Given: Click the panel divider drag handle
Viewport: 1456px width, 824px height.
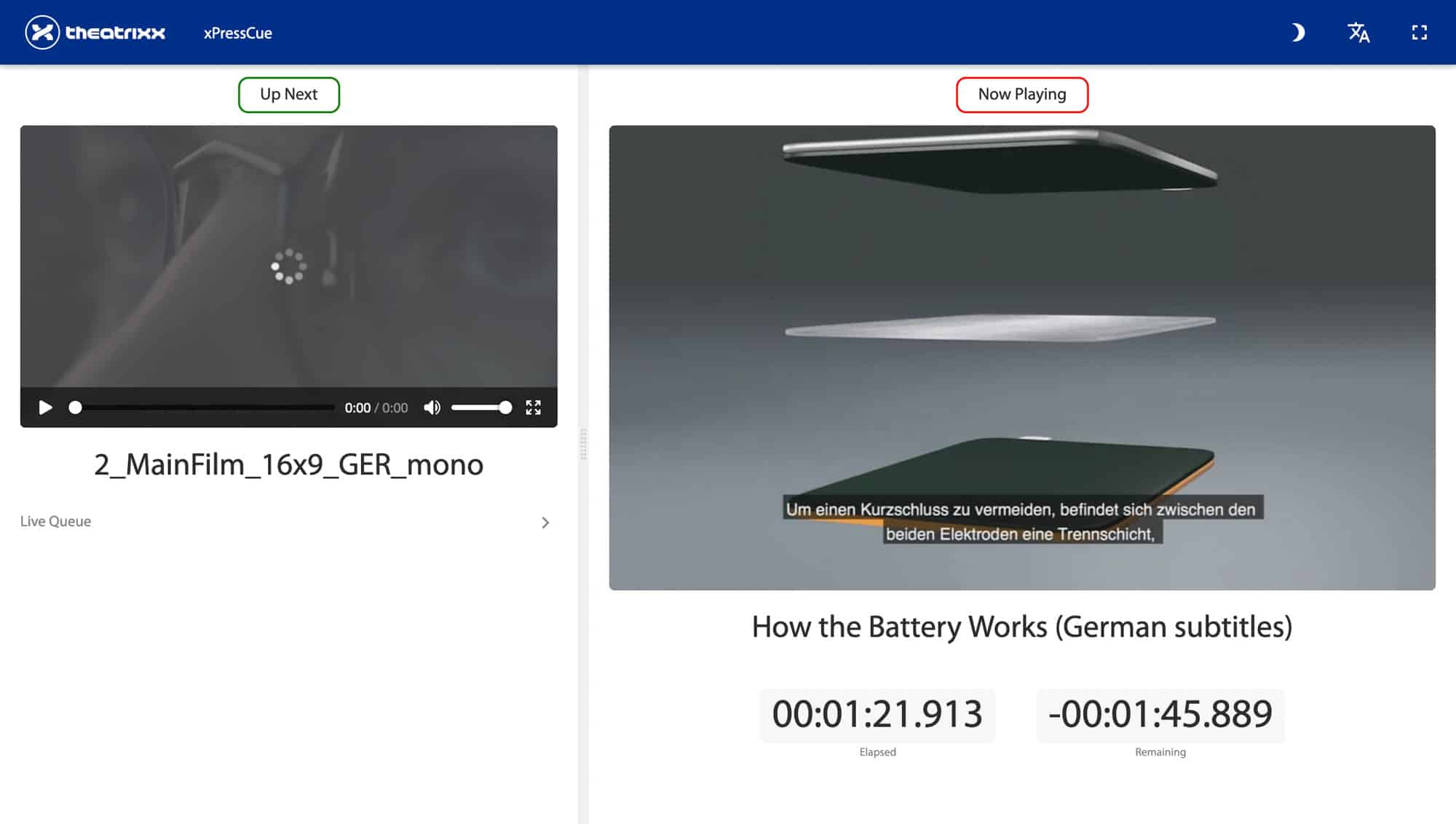Looking at the screenshot, I should point(583,444).
